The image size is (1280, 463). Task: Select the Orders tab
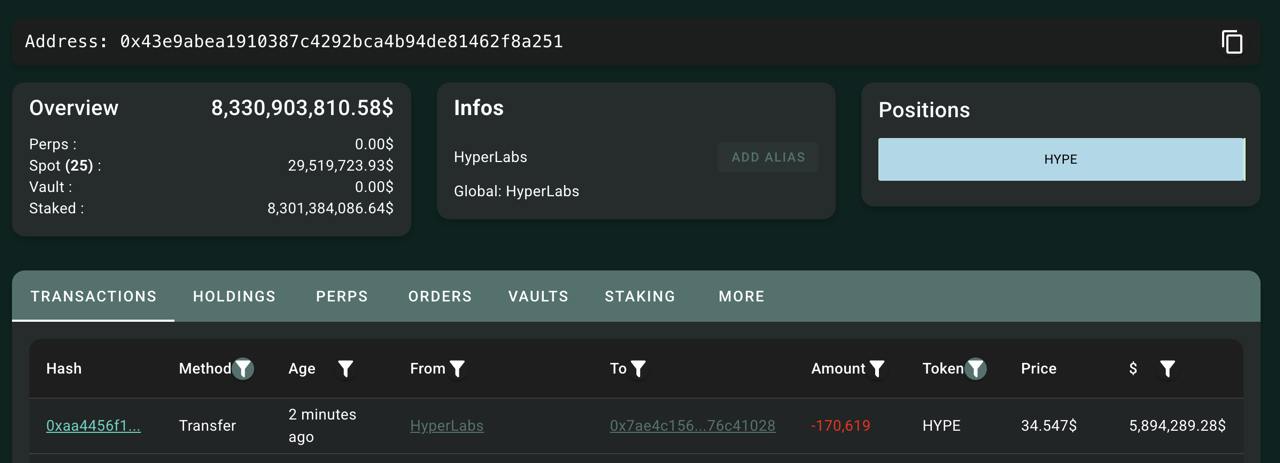[x=440, y=296]
